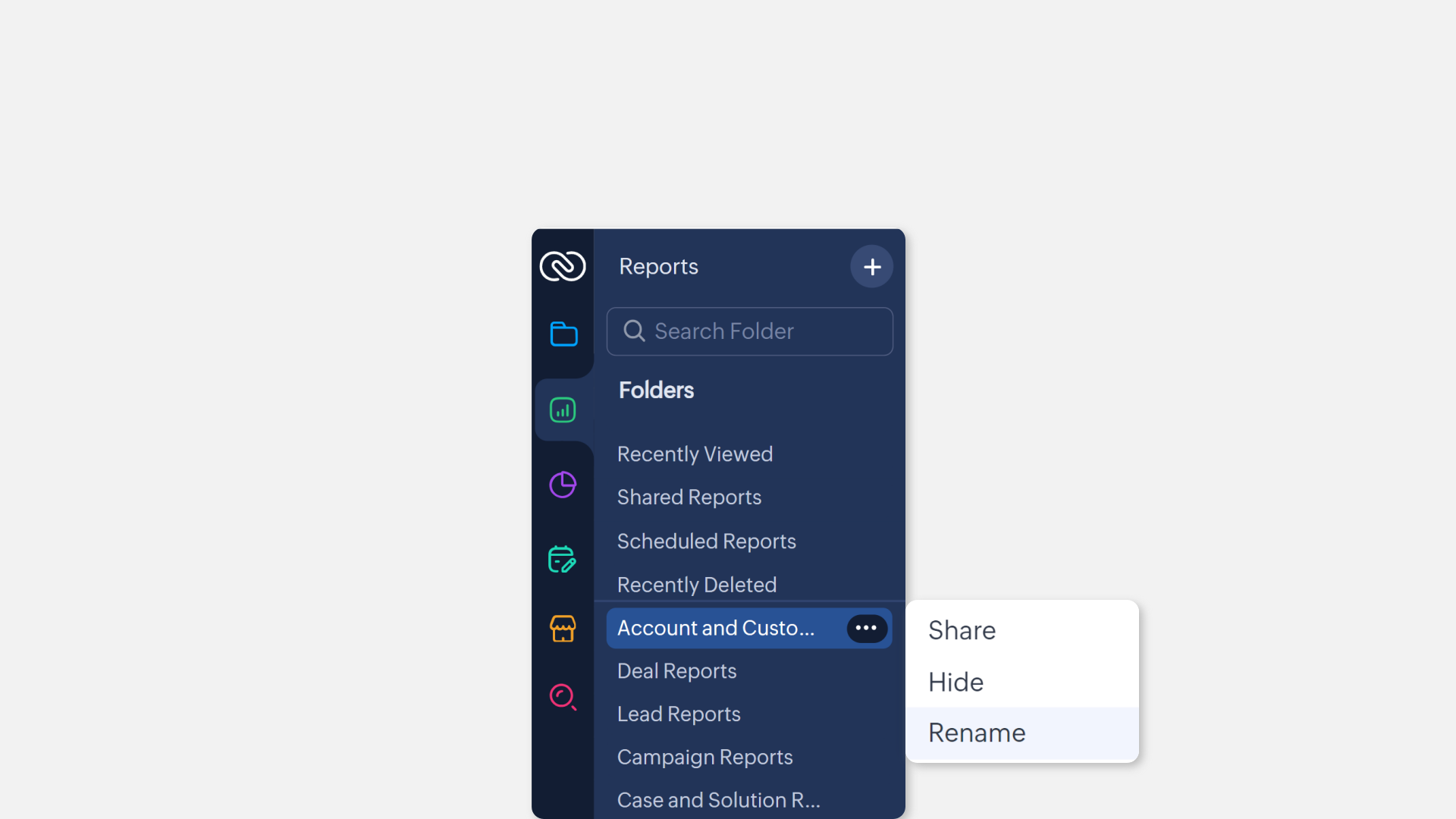
Task: Choose Hide from the context menu
Action: point(1022,682)
